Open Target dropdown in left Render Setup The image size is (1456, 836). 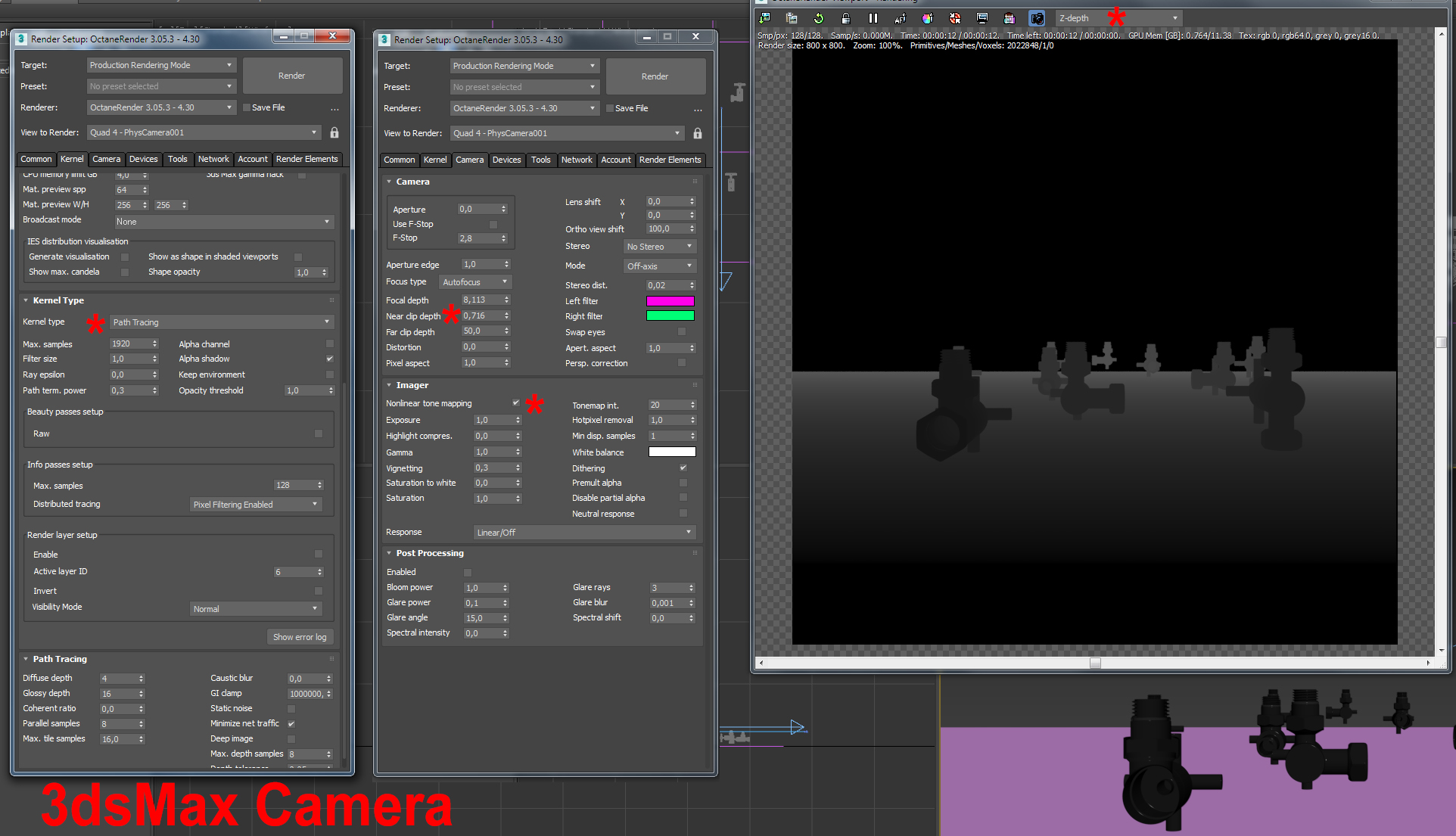coord(162,65)
